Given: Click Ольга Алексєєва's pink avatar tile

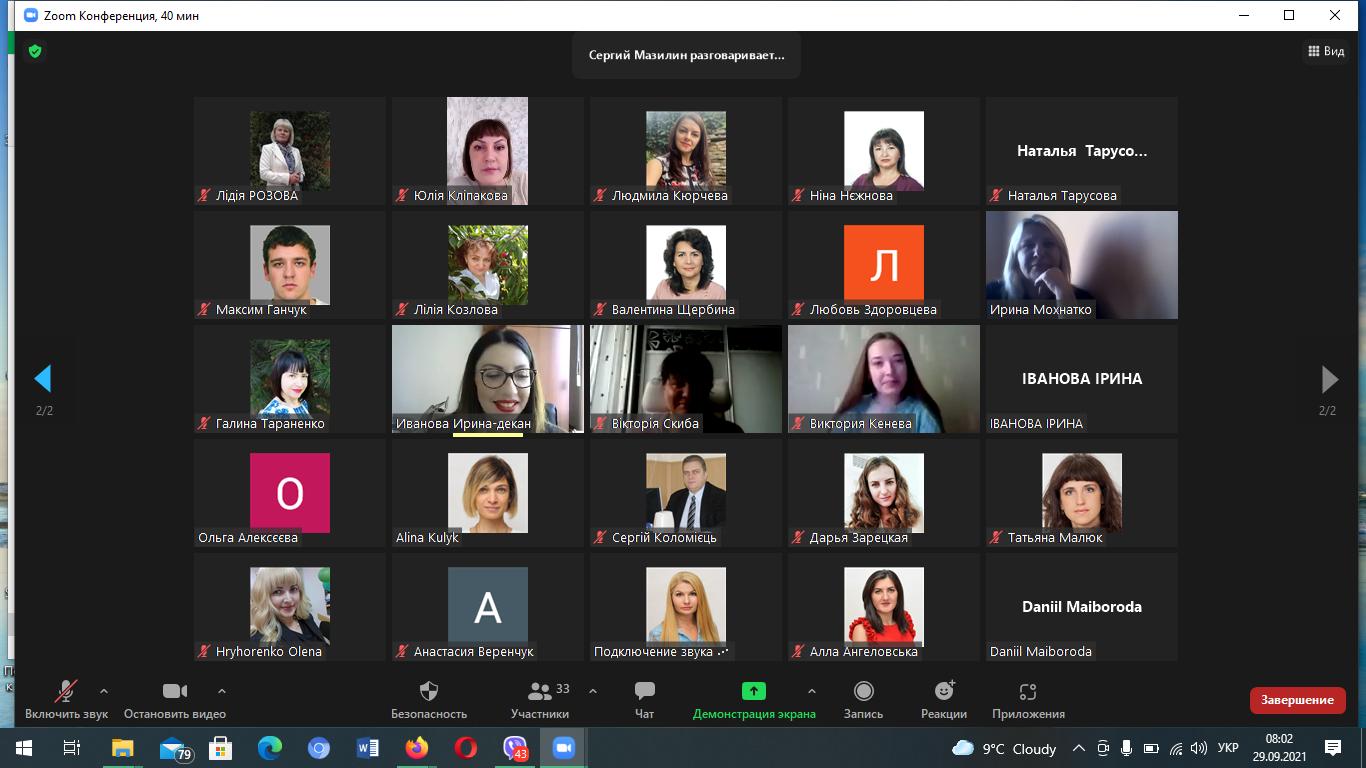Looking at the screenshot, I should (x=290, y=493).
